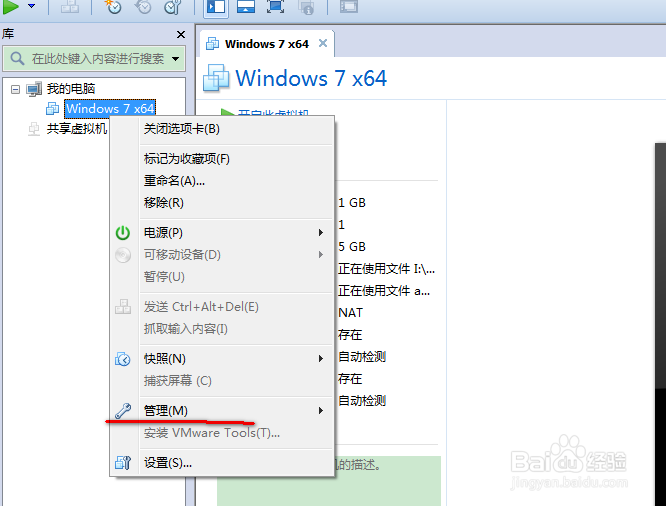Open the power options dropdown arrow
This screenshot has height=506, width=666.
click(x=31, y=6)
